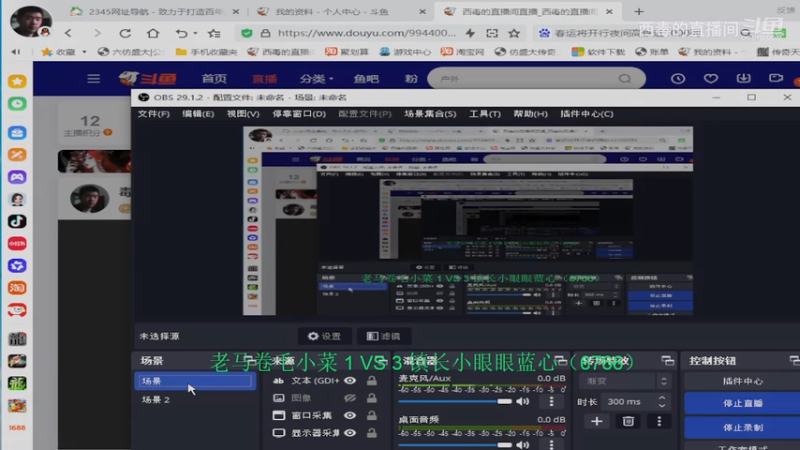
Task: Expand the browser favorites dropdown arrow
Action: point(84,52)
